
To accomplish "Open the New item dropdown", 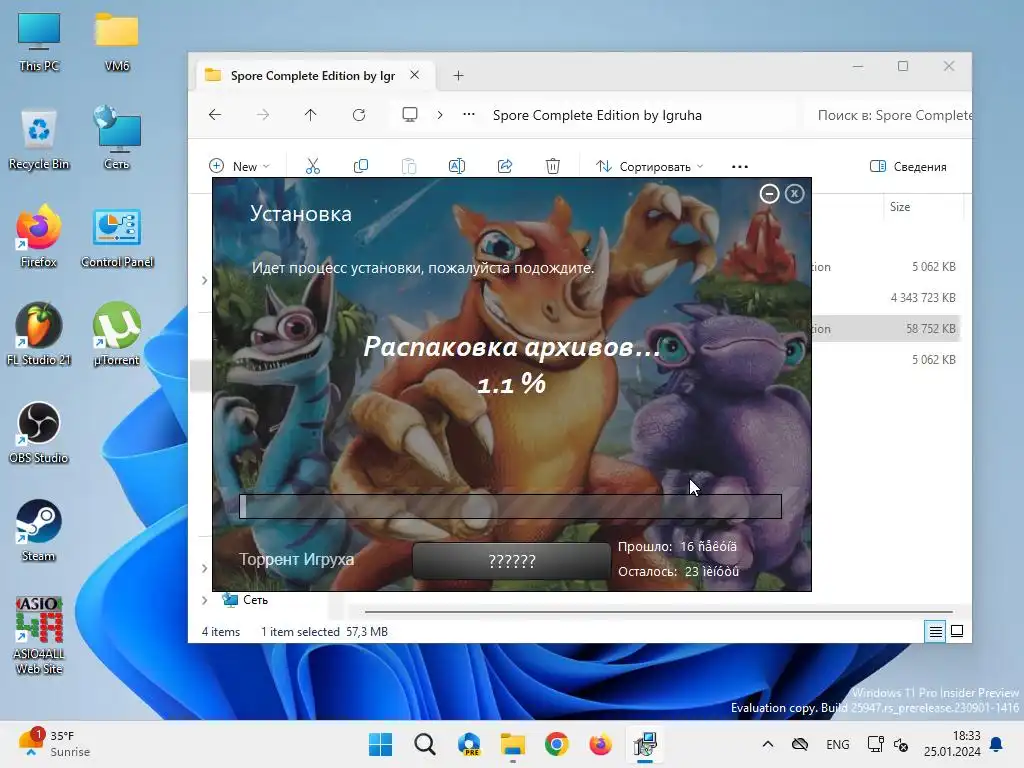I will point(239,167).
